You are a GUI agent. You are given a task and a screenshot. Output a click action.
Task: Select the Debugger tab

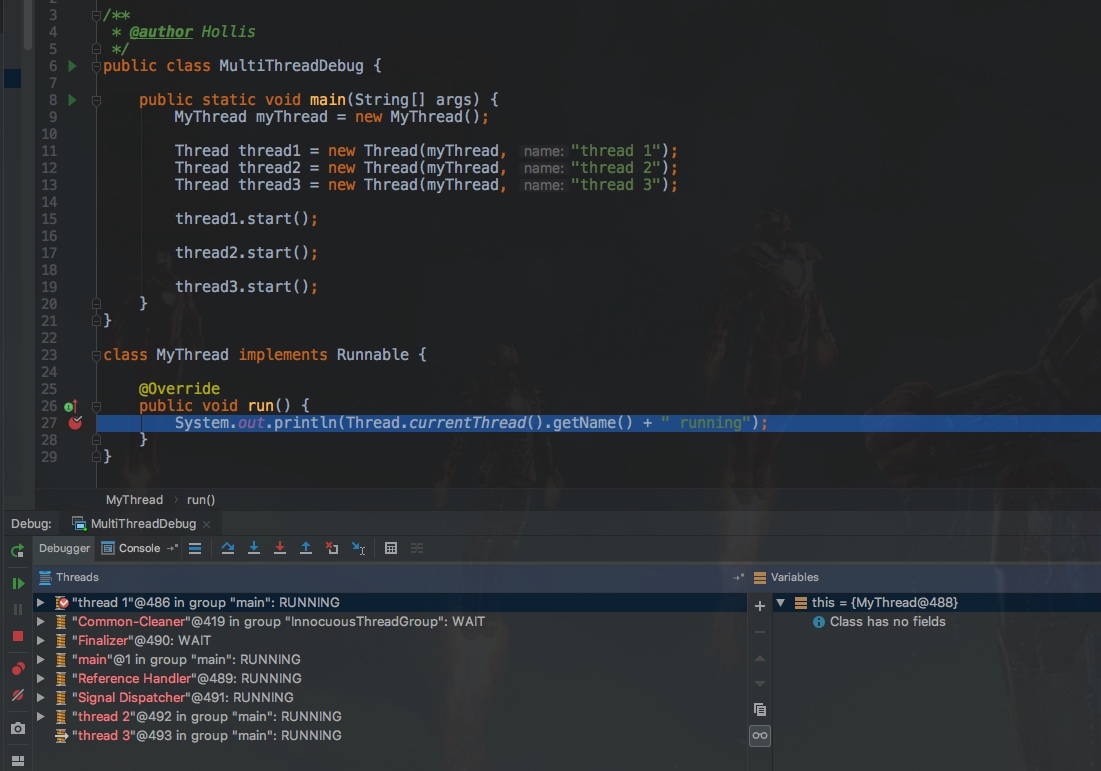[65, 548]
